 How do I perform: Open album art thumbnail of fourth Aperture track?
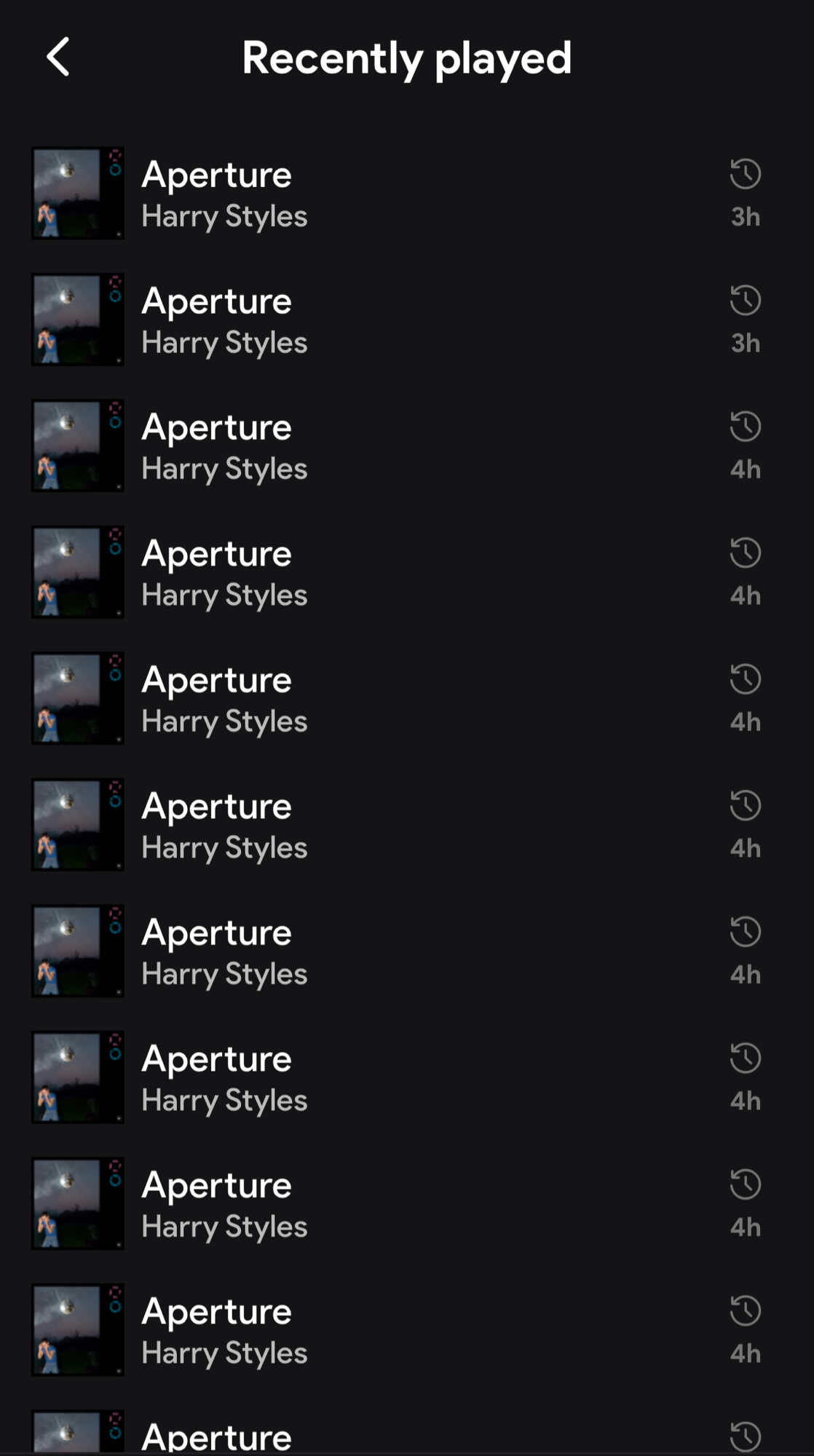coord(77,572)
